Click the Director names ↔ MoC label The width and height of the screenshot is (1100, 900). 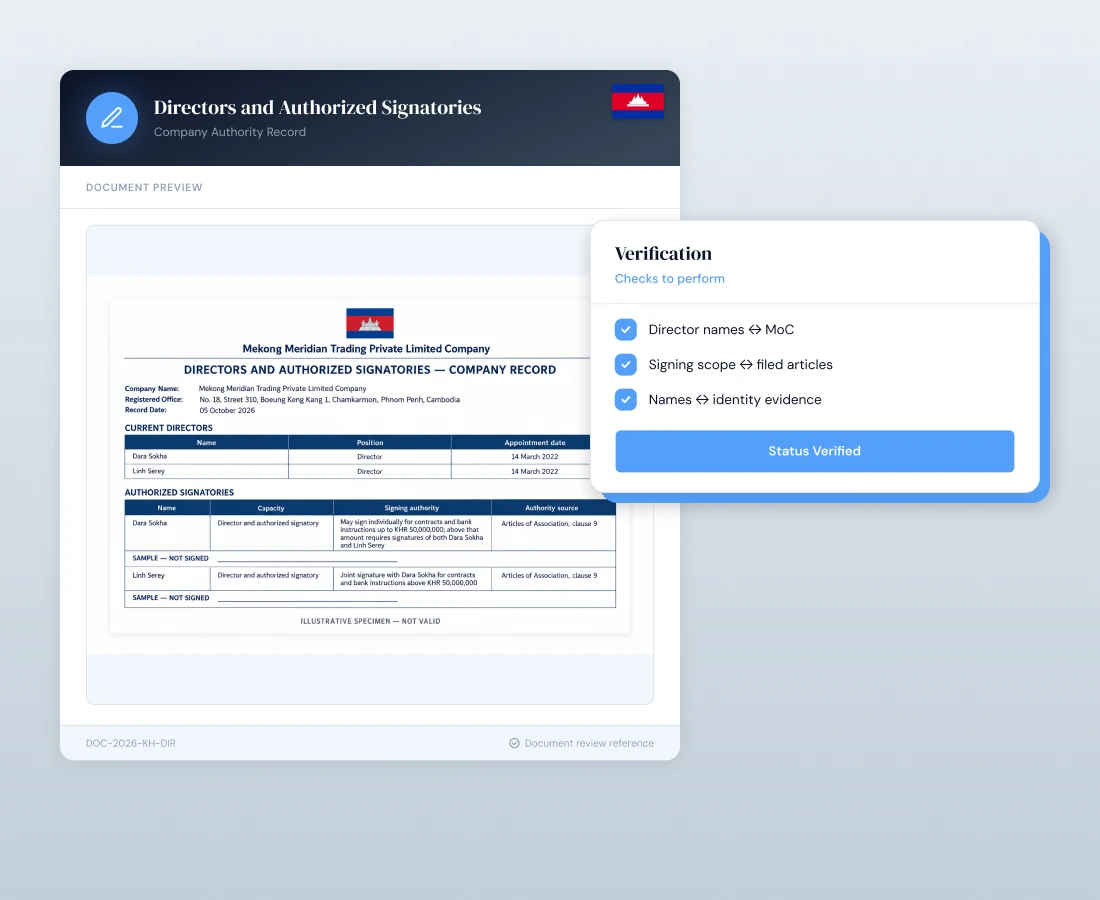pyautogui.click(x=721, y=330)
